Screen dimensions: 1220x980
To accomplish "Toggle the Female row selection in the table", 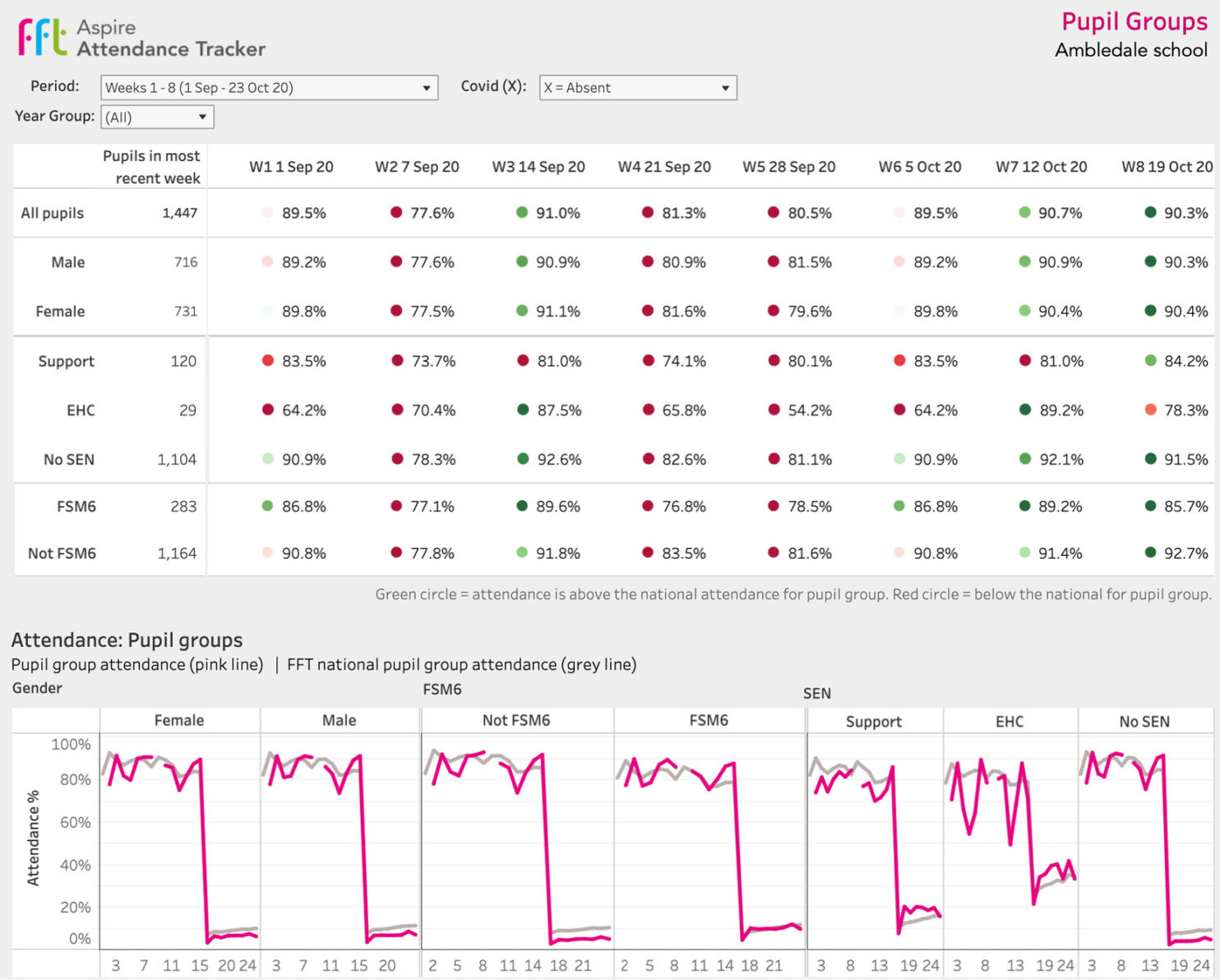I will pos(59,312).
